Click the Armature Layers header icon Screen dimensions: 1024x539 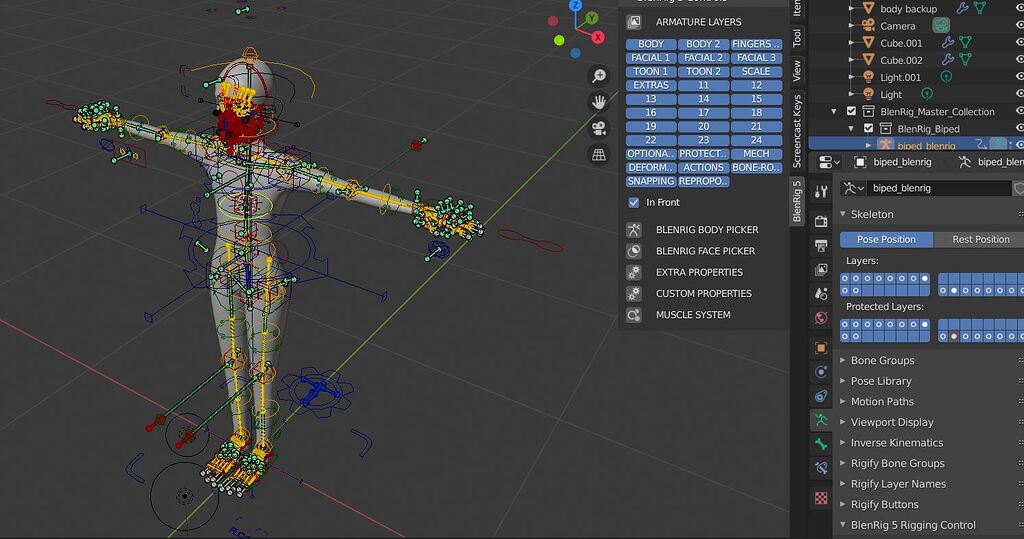[633, 22]
